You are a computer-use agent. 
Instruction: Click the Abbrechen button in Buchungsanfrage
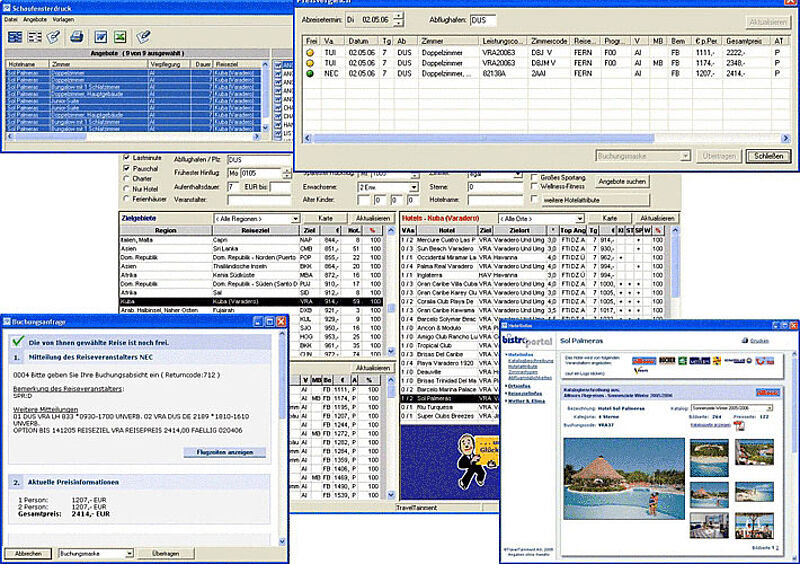coord(28,553)
